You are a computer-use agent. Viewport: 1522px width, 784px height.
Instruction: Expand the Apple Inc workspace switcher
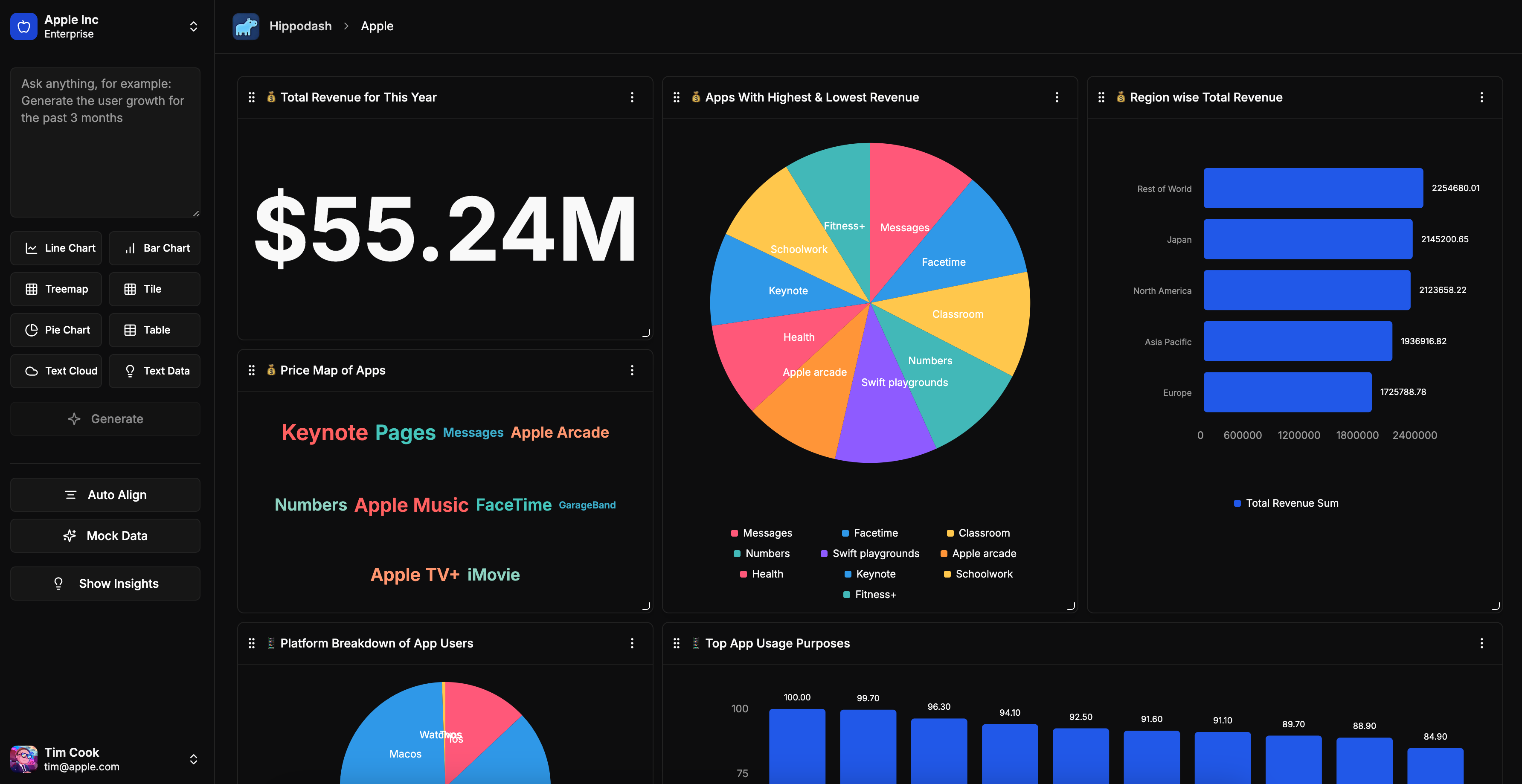[193, 26]
